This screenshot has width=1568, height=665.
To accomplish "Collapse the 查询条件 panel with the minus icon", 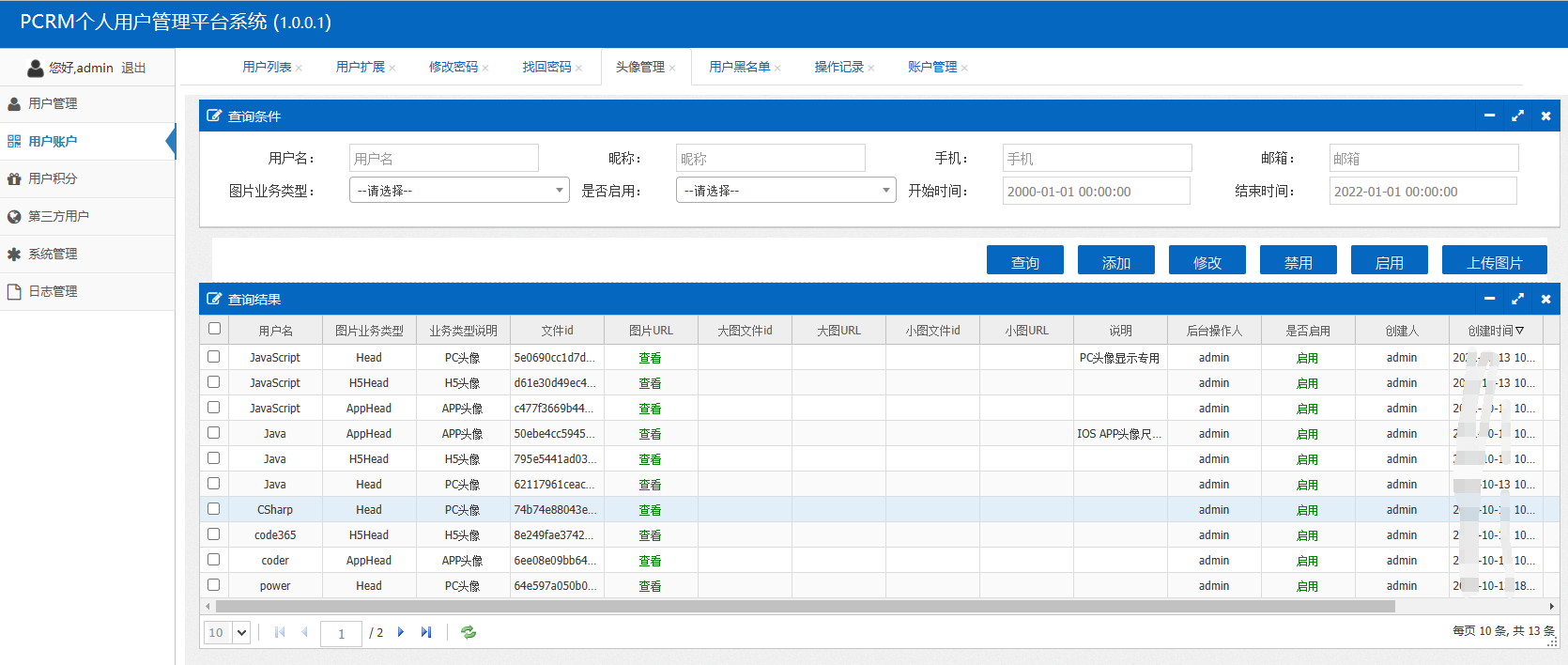I will click(1489, 116).
